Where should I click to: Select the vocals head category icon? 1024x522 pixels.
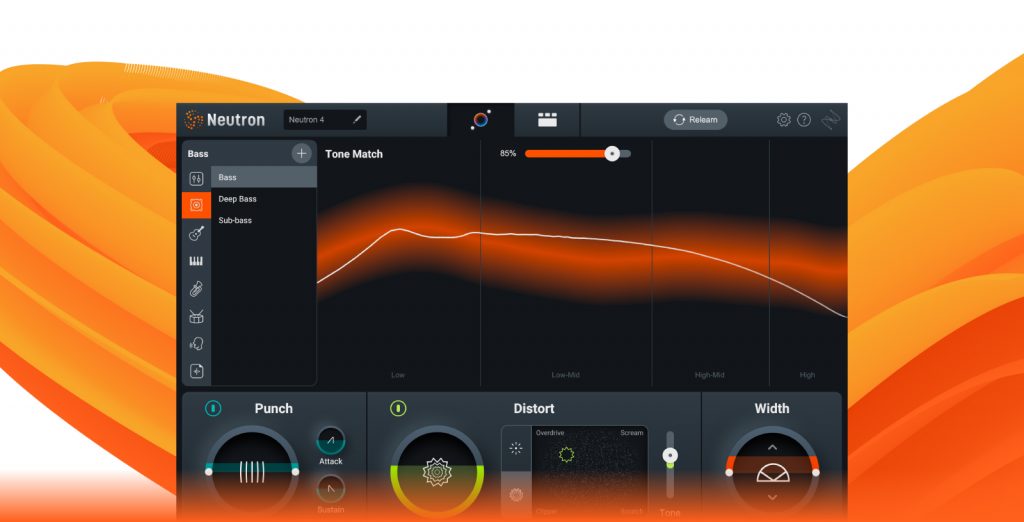196,344
